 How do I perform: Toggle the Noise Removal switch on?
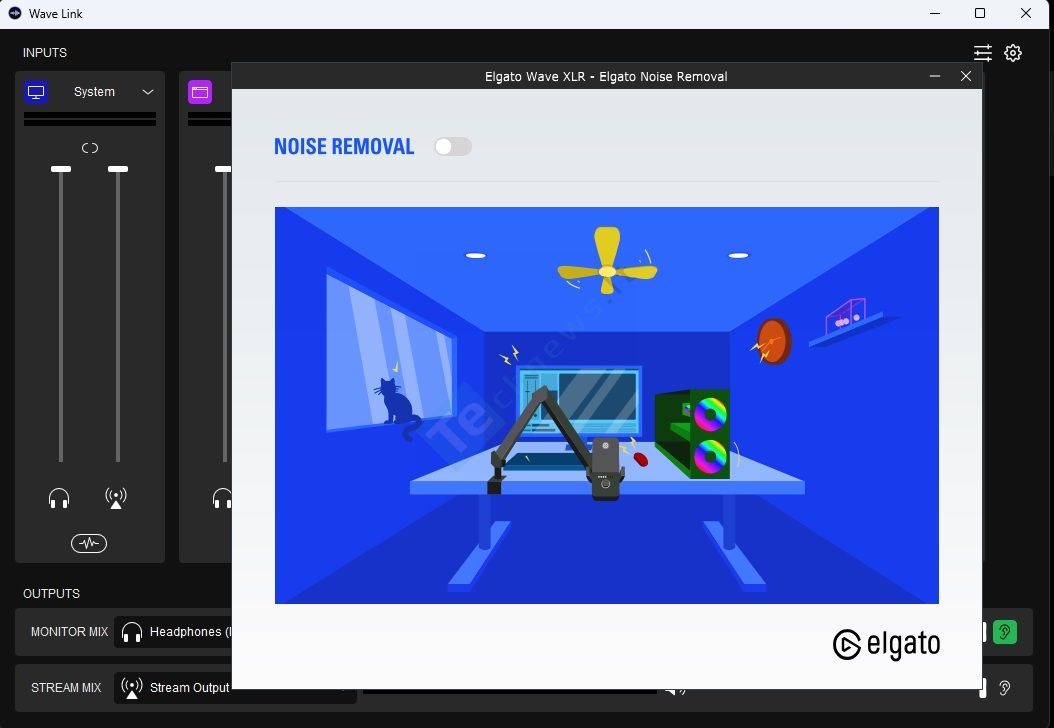[452, 147]
